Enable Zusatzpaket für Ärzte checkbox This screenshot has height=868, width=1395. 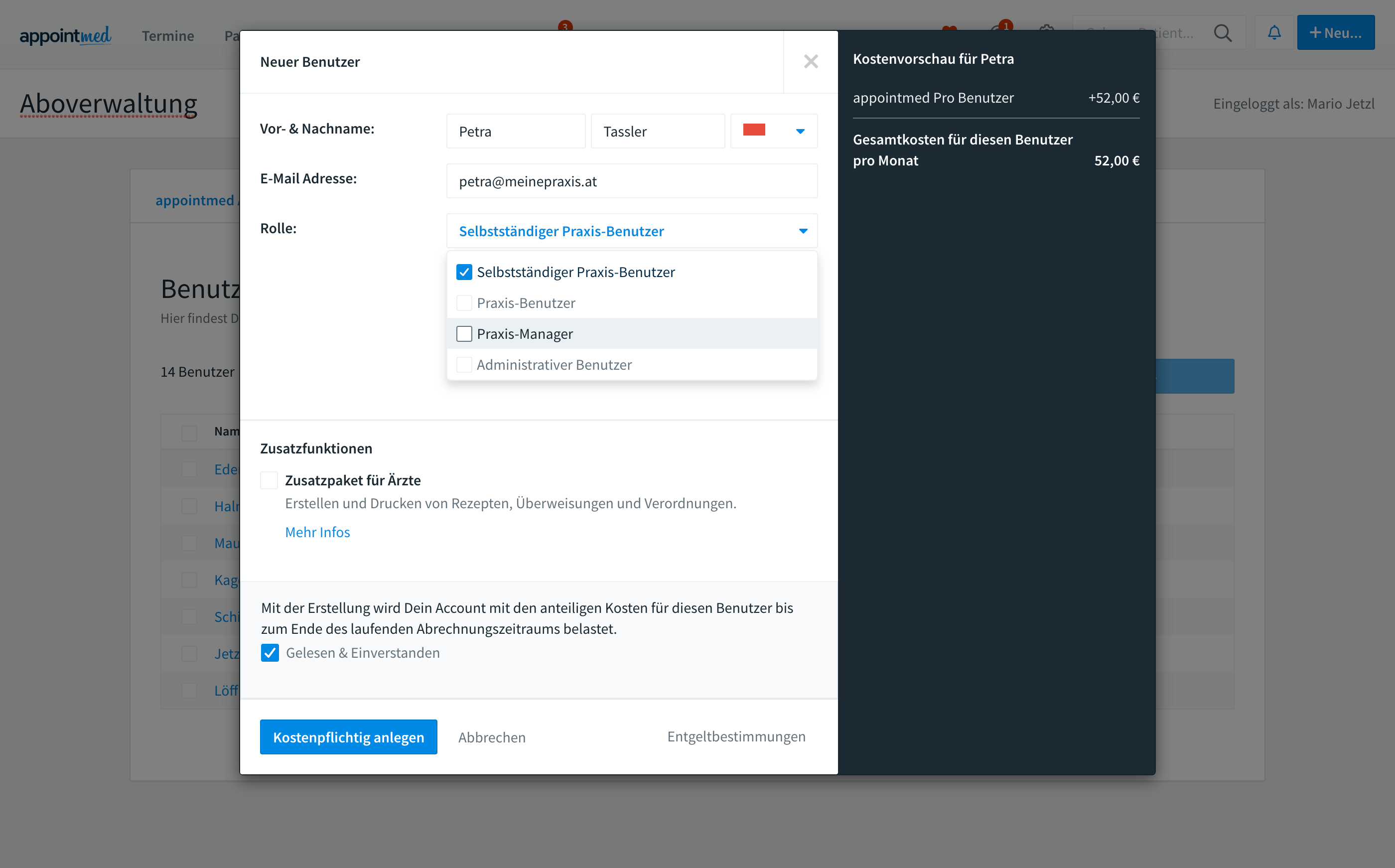click(x=269, y=480)
